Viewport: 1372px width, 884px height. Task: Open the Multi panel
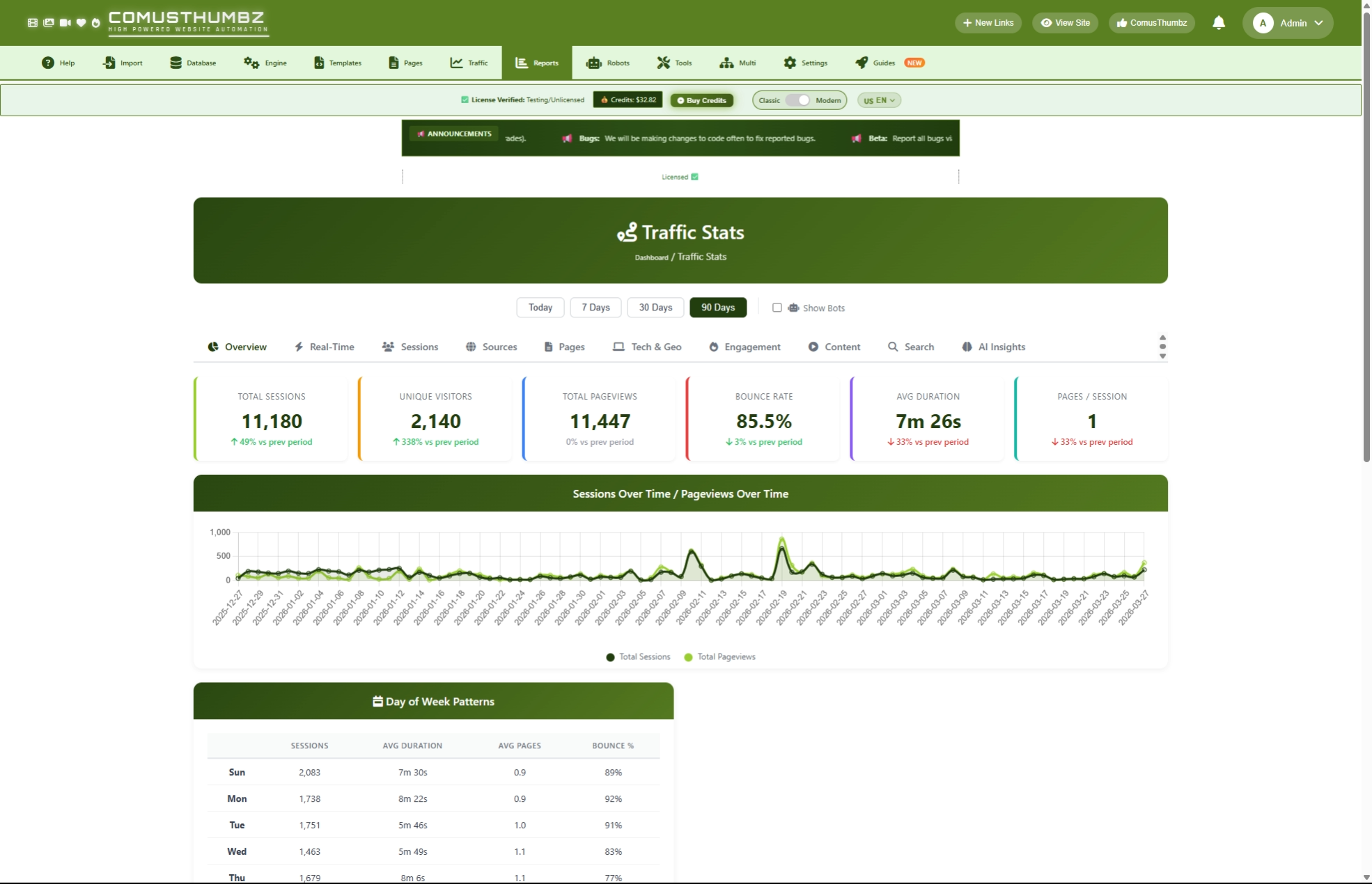pyautogui.click(x=737, y=63)
